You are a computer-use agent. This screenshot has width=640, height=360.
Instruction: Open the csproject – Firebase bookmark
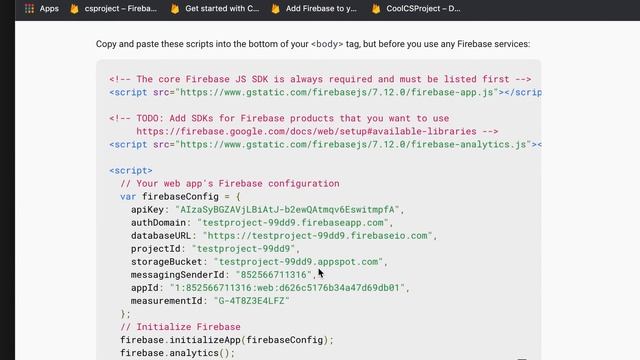(120, 9)
